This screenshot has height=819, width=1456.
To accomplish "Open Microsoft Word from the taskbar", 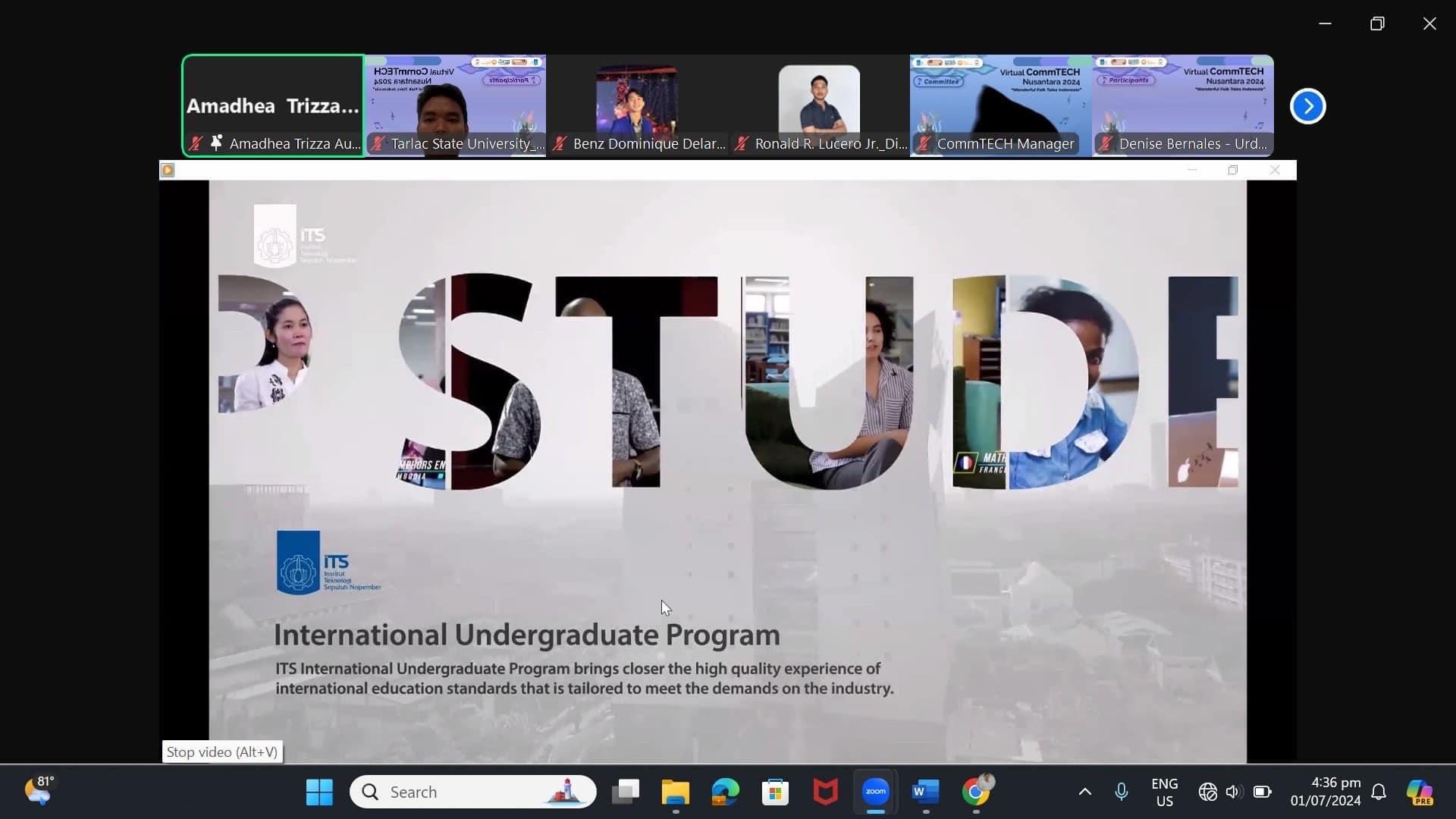I will [x=925, y=792].
